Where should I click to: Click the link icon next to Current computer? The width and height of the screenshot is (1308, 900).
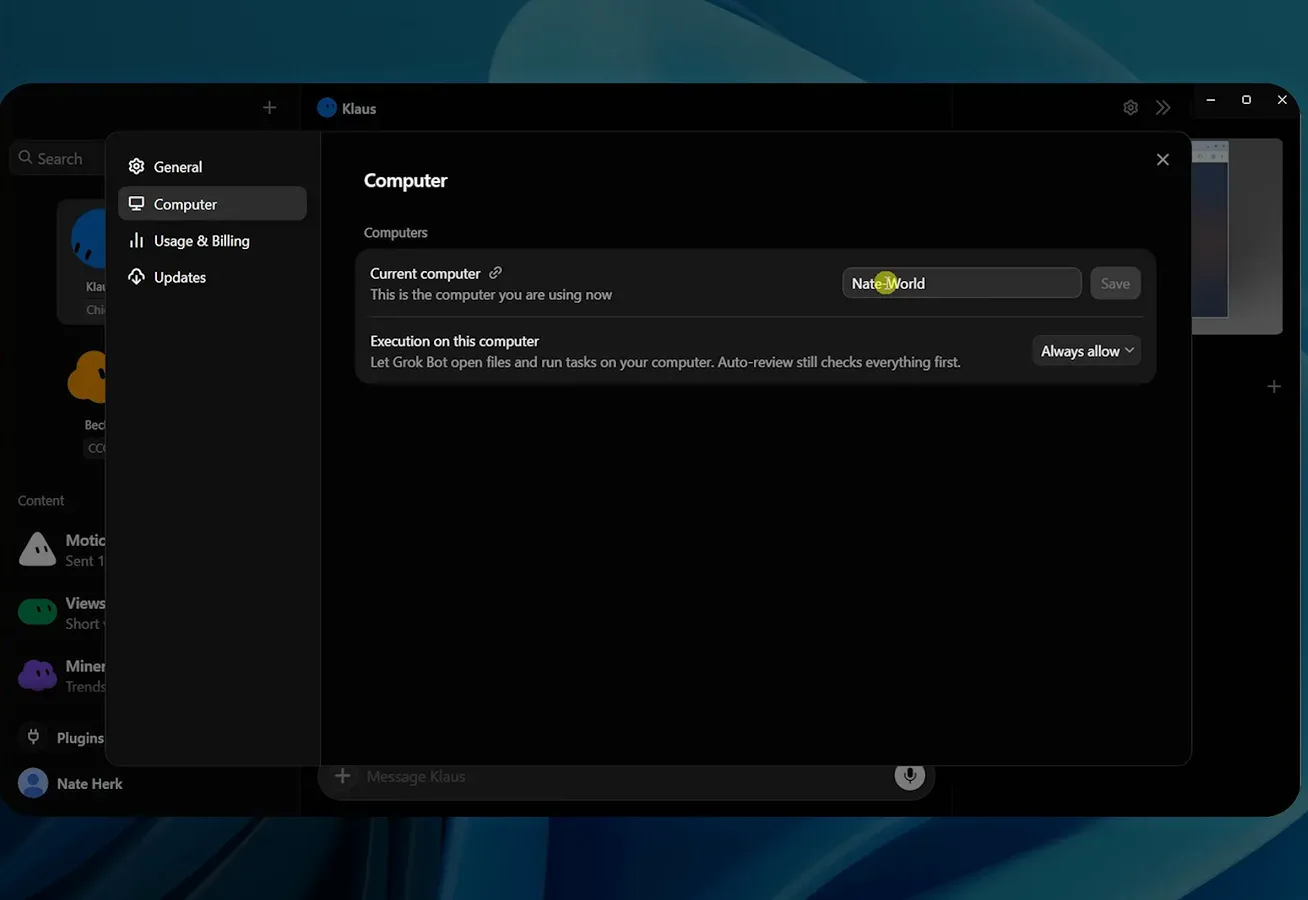click(x=495, y=272)
